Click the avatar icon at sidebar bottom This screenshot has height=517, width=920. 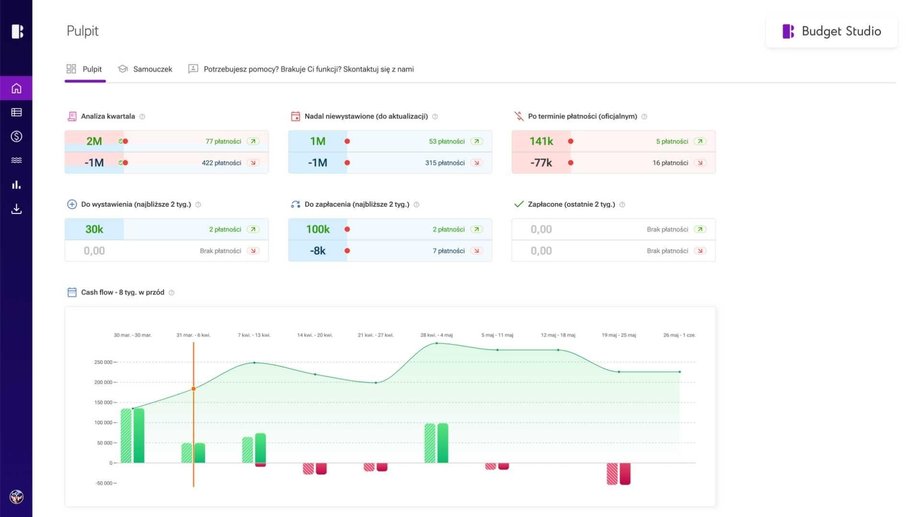click(x=16, y=496)
